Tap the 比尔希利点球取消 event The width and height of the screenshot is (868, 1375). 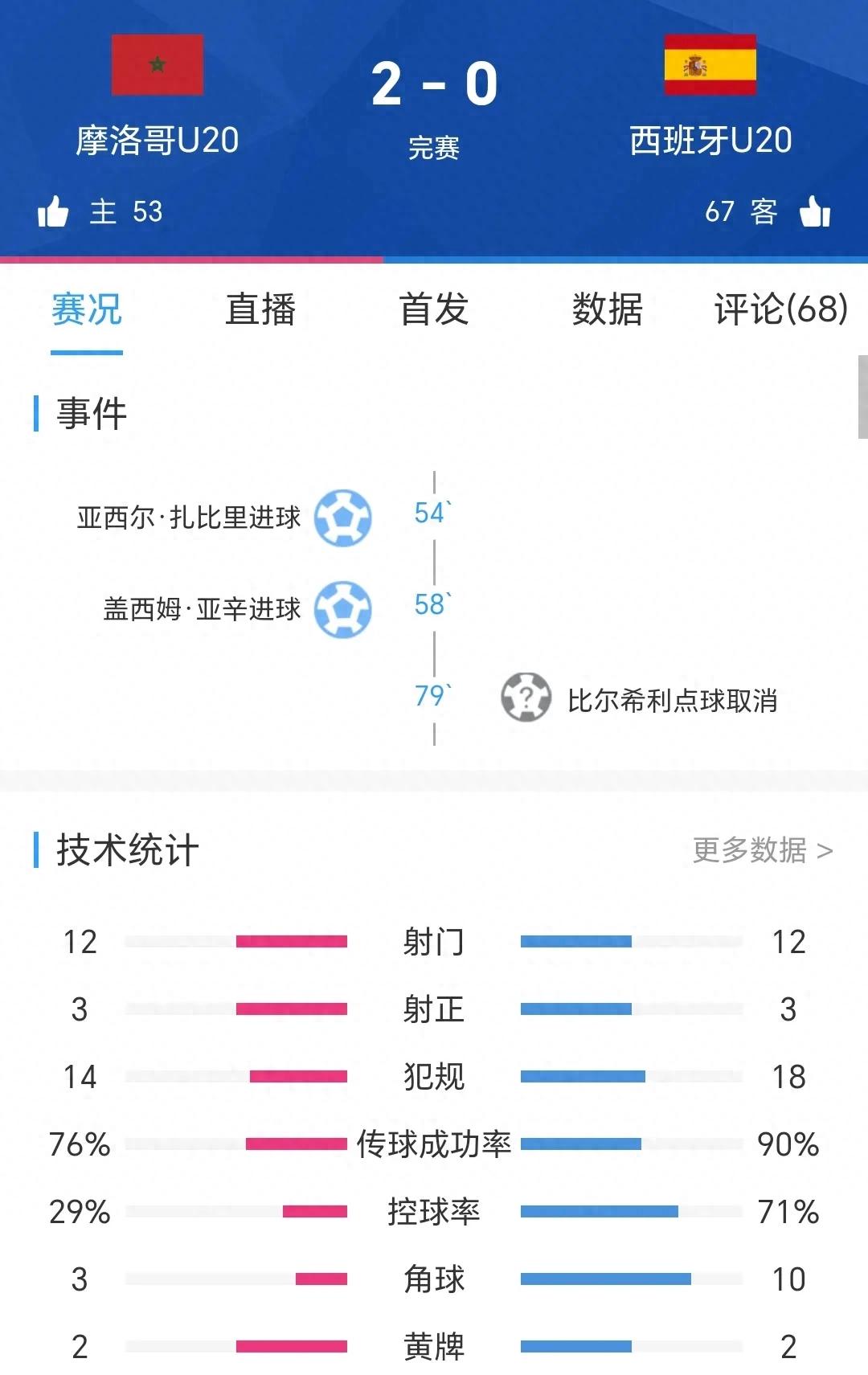pyautogui.click(x=672, y=701)
